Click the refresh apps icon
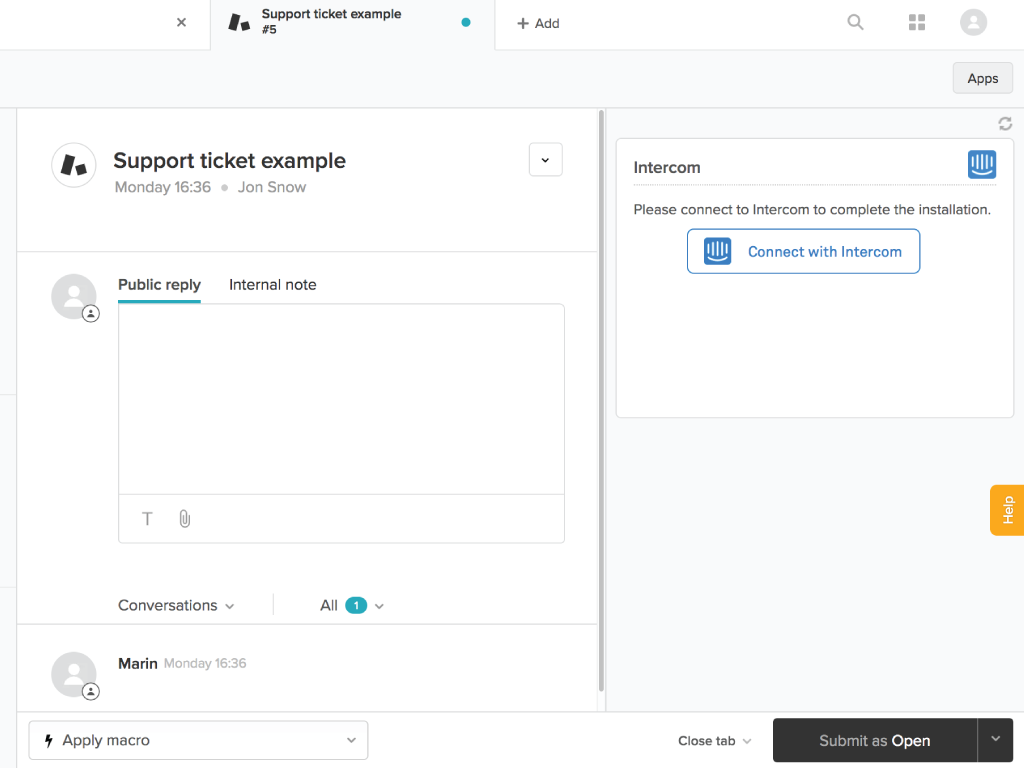The image size is (1024, 768). tap(1005, 124)
